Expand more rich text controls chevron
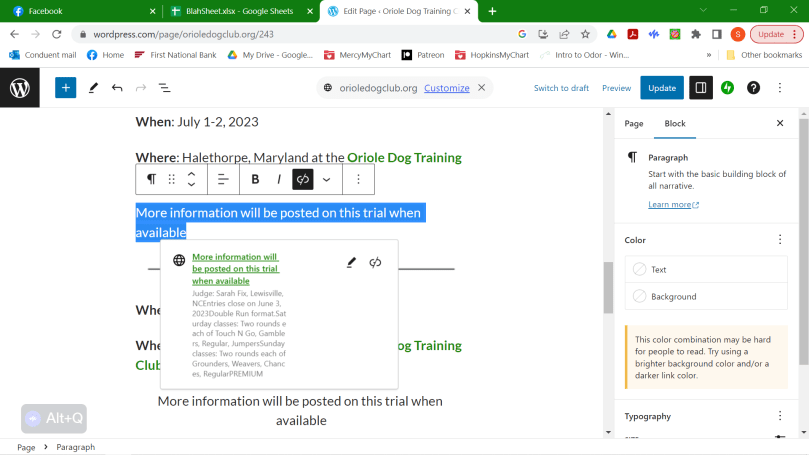This screenshot has height=455, width=809. [326, 179]
